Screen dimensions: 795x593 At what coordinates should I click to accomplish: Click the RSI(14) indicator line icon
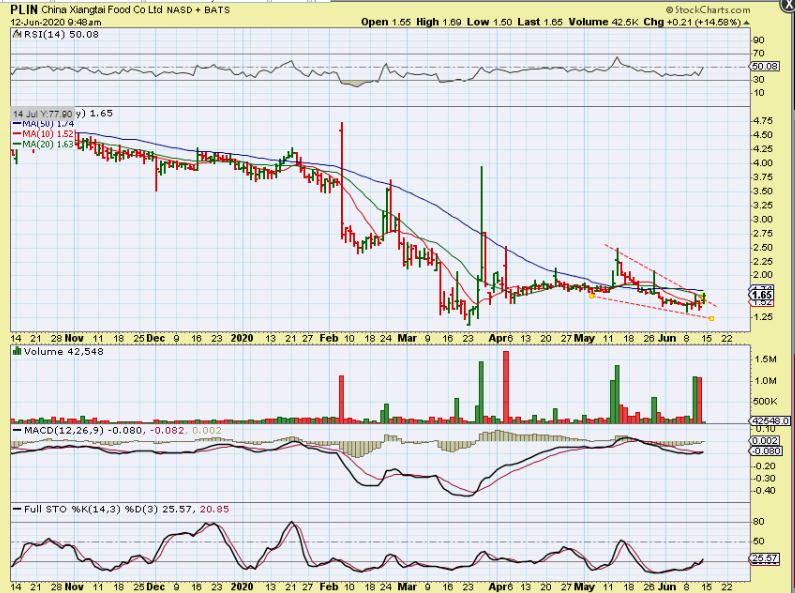coord(17,34)
